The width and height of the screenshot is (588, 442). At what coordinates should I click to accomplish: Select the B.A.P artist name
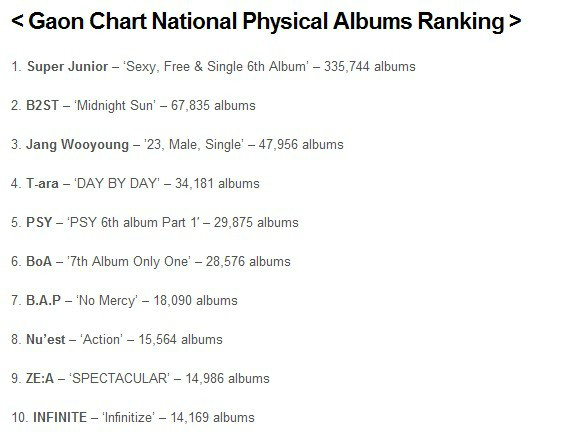pos(44,301)
